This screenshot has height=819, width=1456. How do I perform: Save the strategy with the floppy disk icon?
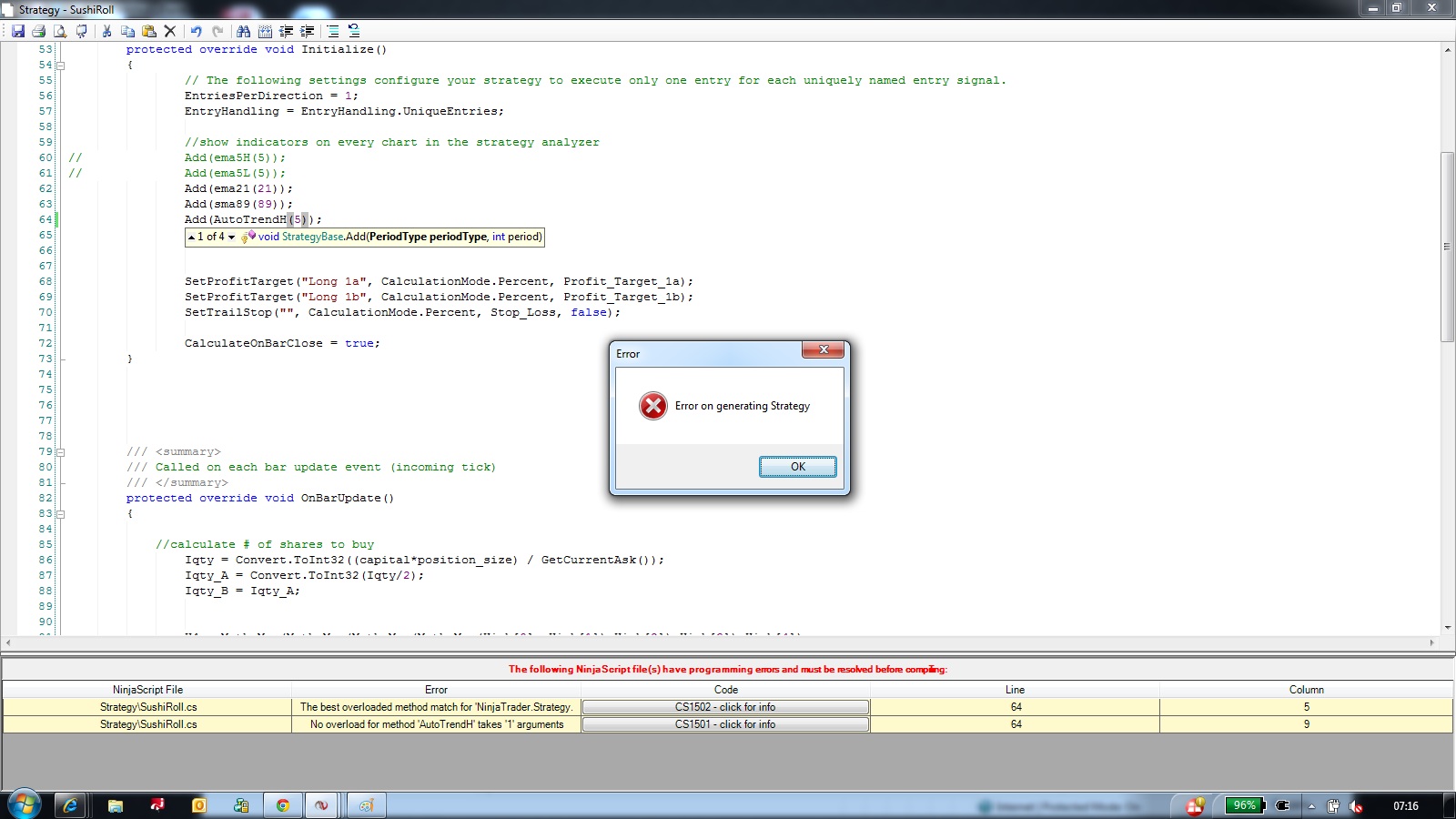coord(17,31)
